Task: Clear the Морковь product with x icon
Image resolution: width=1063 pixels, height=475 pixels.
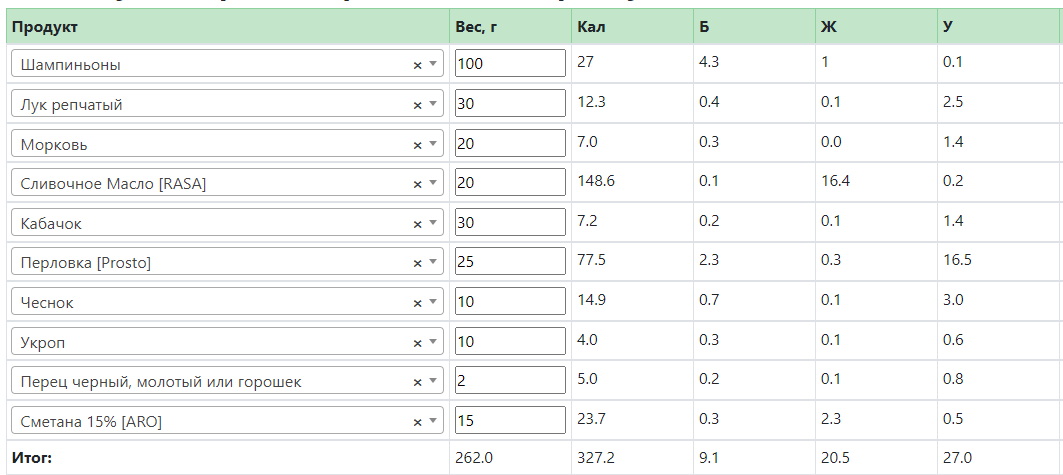Action: point(418,145)
